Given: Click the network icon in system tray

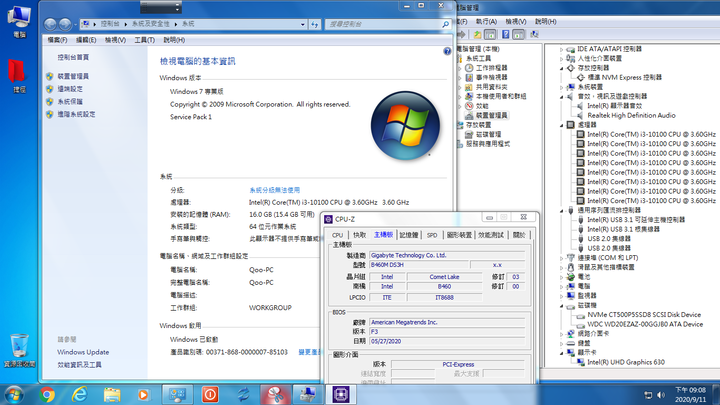Looking at the screenshot, I should pos(648,395).
